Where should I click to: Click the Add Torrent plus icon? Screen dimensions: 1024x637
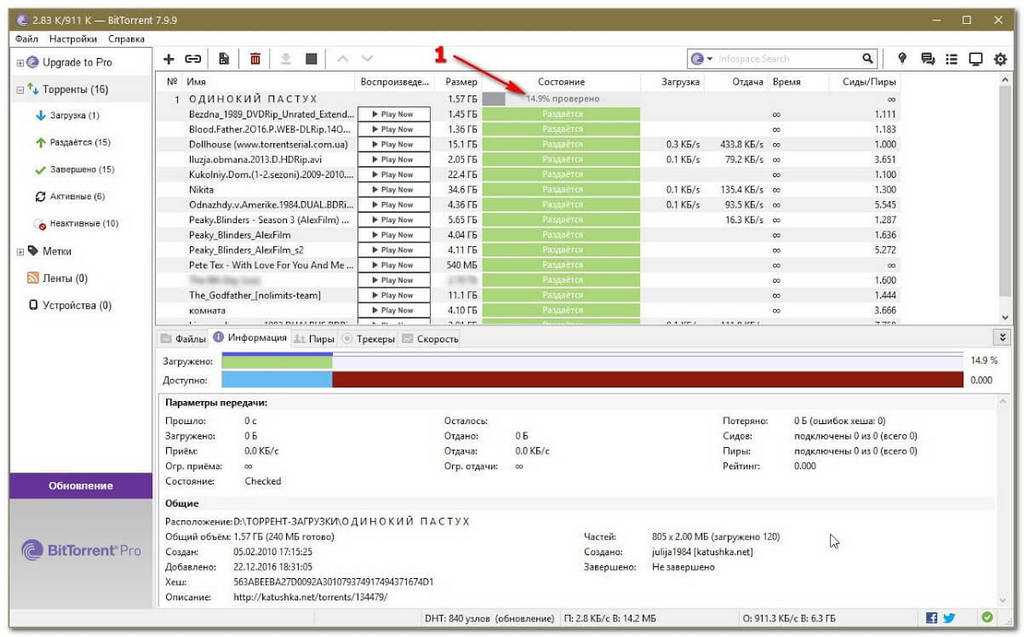(169, 59)
